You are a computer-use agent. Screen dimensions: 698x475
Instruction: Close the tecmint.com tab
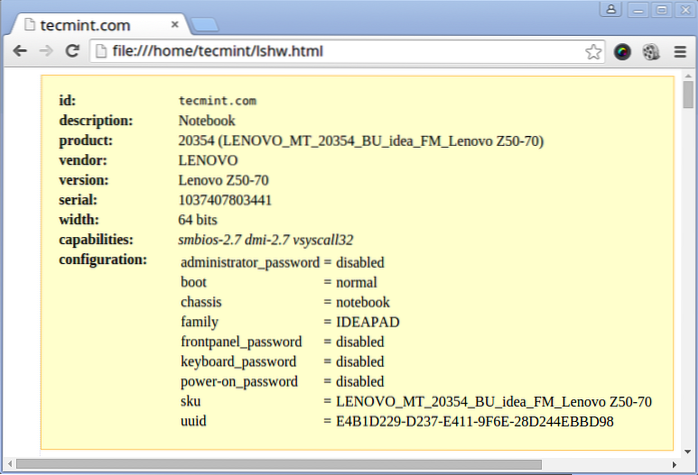[174, 22]
